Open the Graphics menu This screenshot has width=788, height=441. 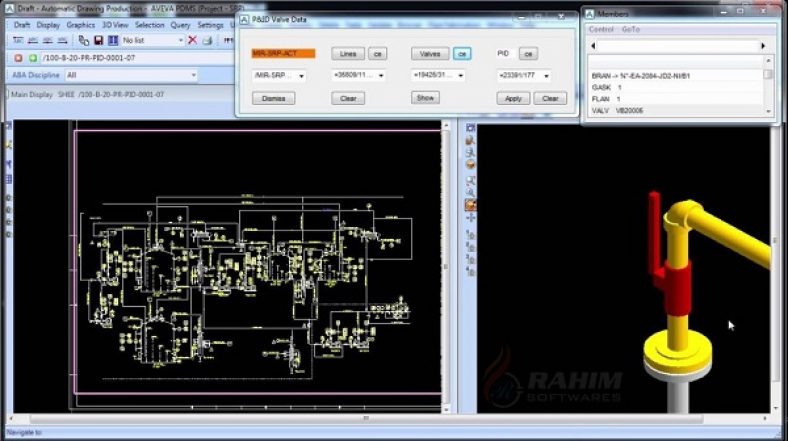click(80, 24)
